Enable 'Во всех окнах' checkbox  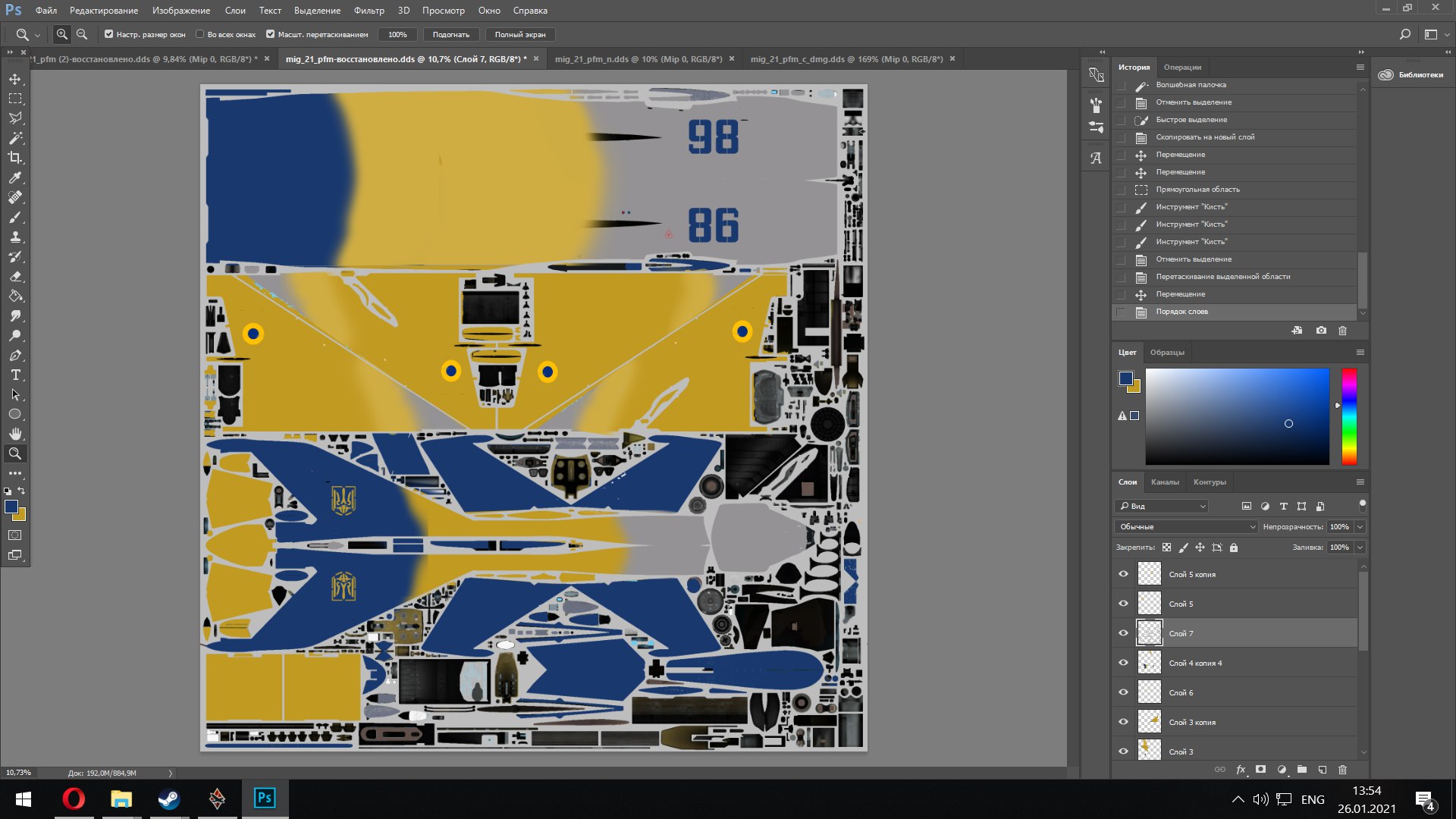coord(200,34)
